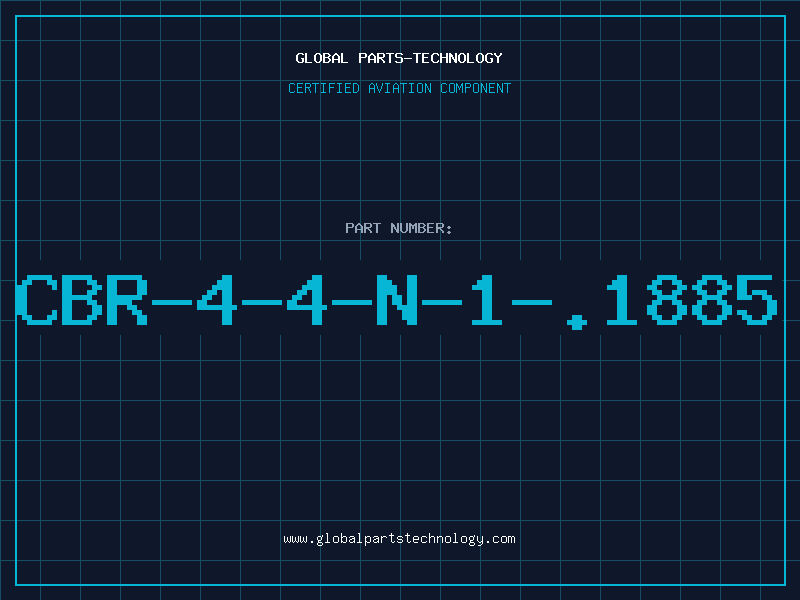Click the .com ending of the URL
The width and height of the screenshot is (800, 600).
click(499, 539)
